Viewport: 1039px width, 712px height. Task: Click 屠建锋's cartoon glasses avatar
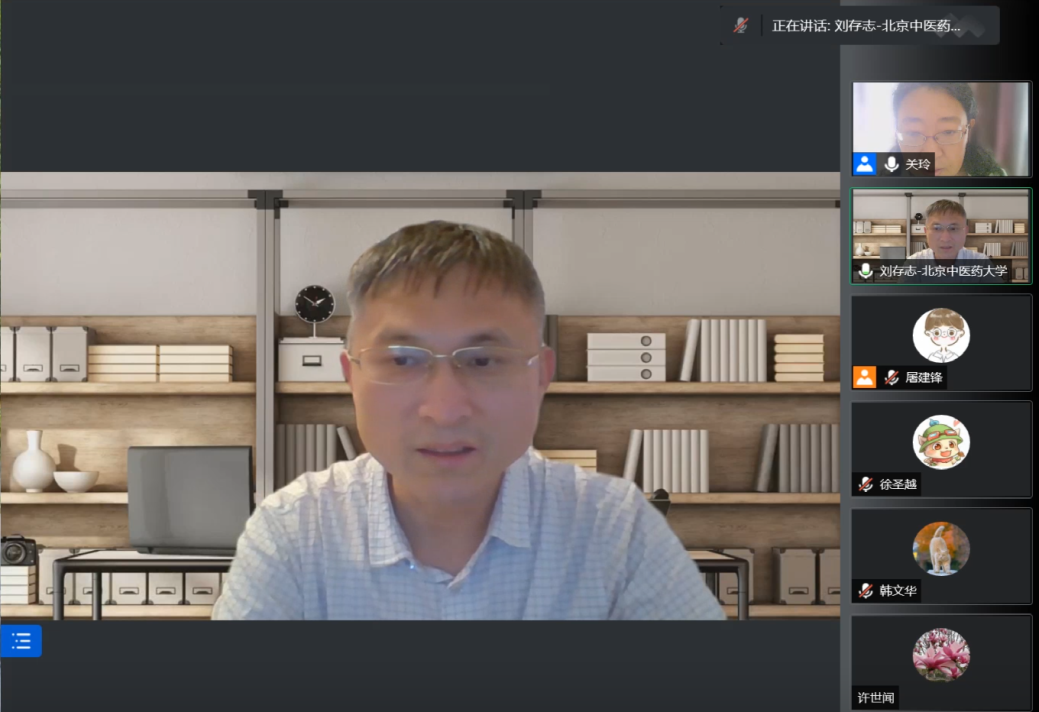(x=941, y=335)
